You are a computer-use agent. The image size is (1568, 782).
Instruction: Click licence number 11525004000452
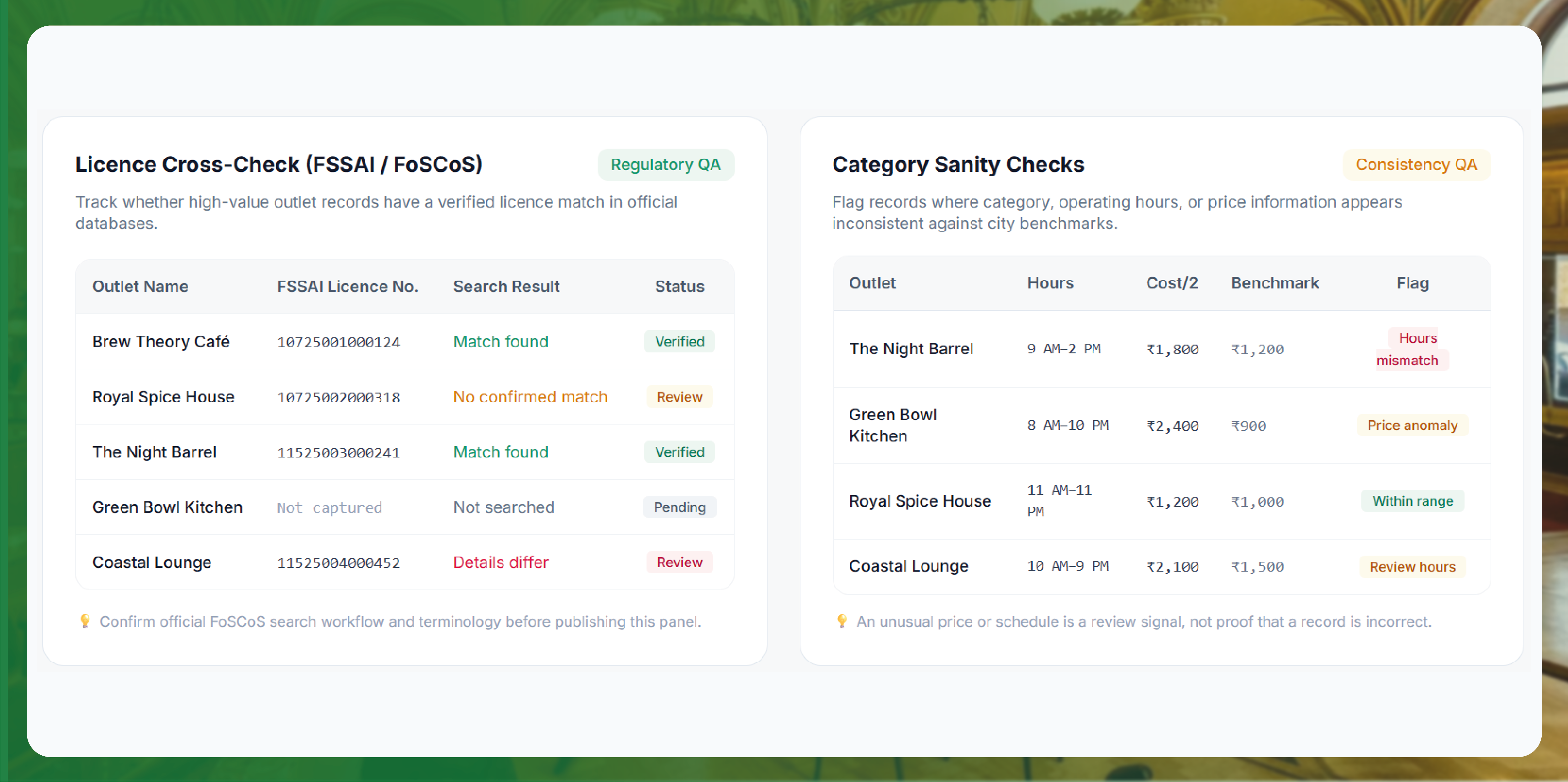pos(338,563)
